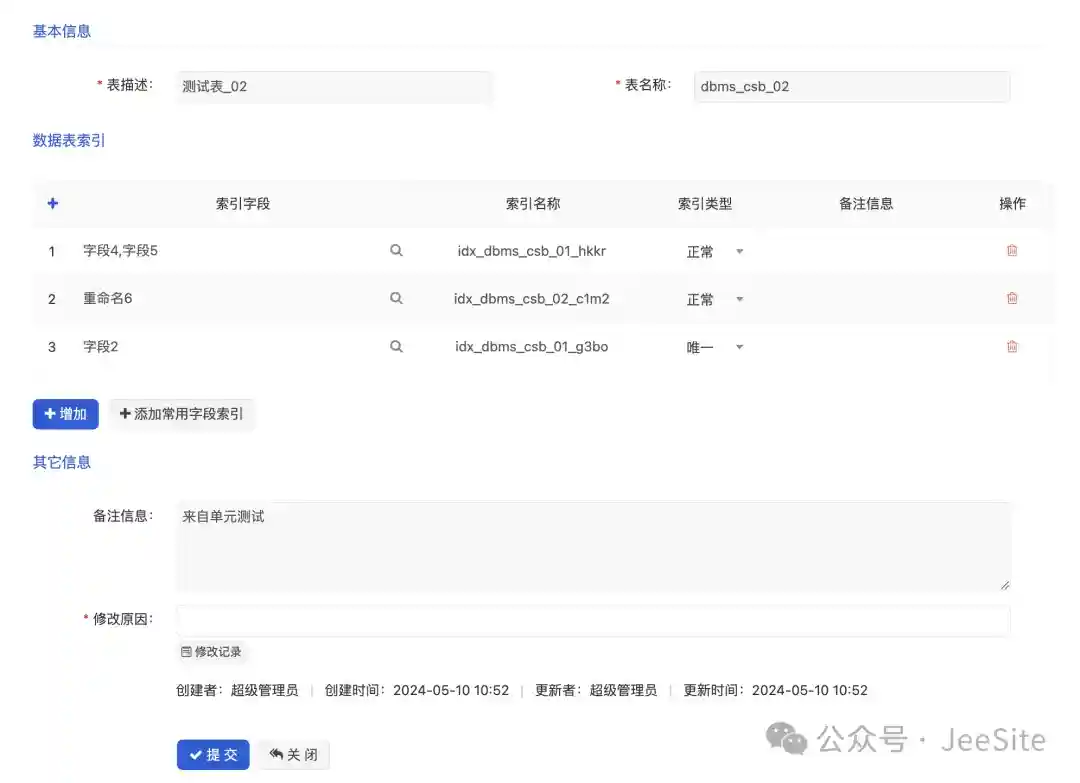Change the 唯一 index type dropdown
The image size is (1080, 783).
pos(714,347)
